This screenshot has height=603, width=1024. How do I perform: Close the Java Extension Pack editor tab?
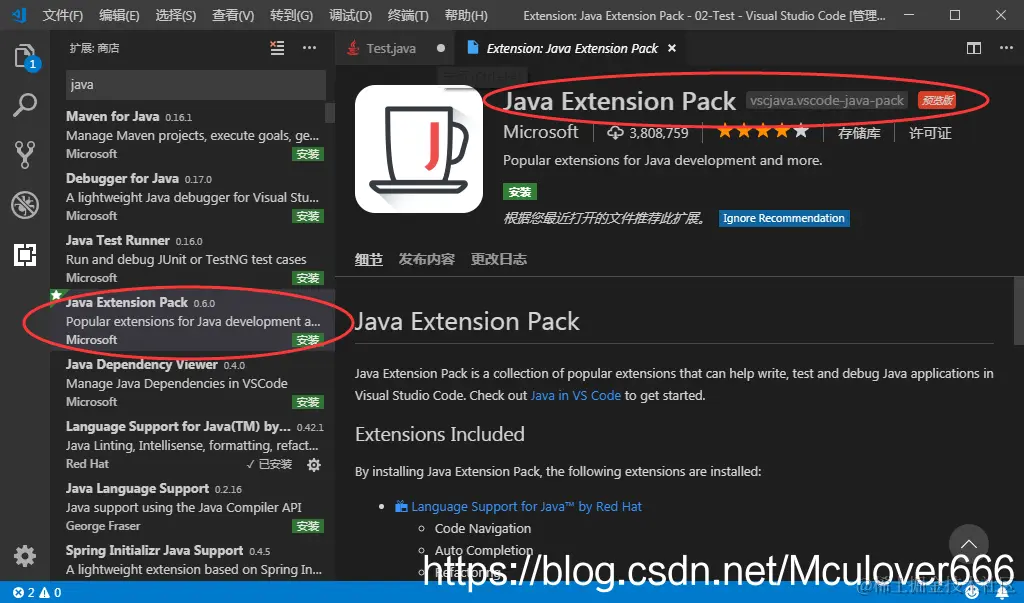coord(672,48)
